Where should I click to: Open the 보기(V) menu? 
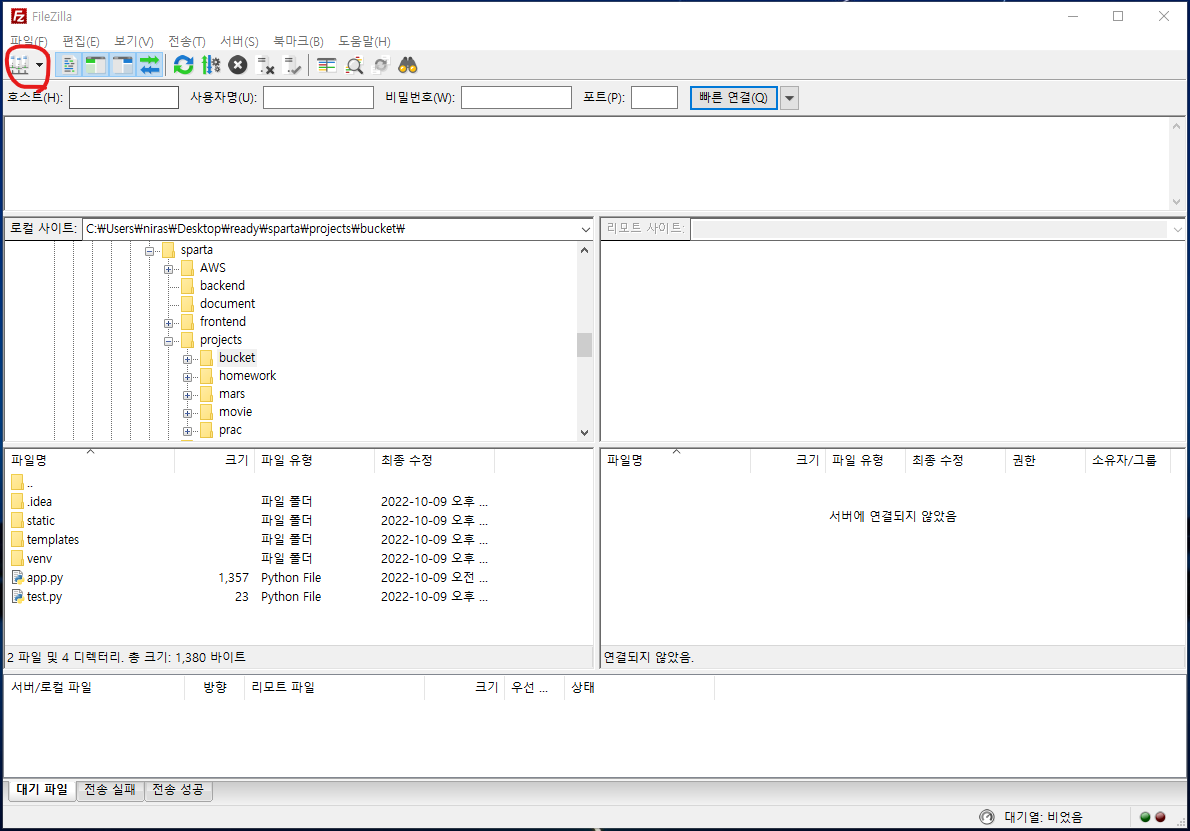(134, 41)
